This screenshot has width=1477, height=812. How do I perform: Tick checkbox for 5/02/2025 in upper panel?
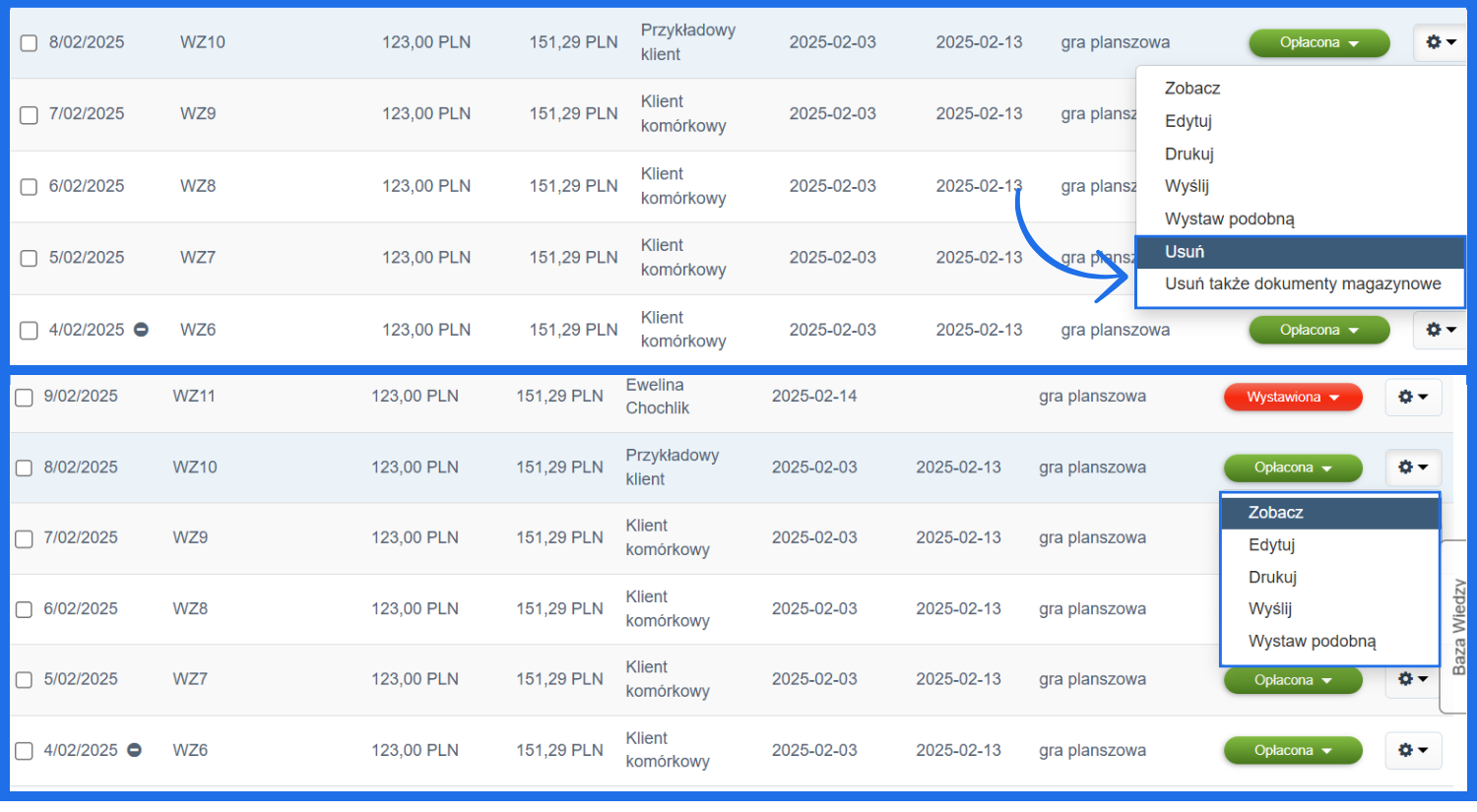[x=30, y=259]
